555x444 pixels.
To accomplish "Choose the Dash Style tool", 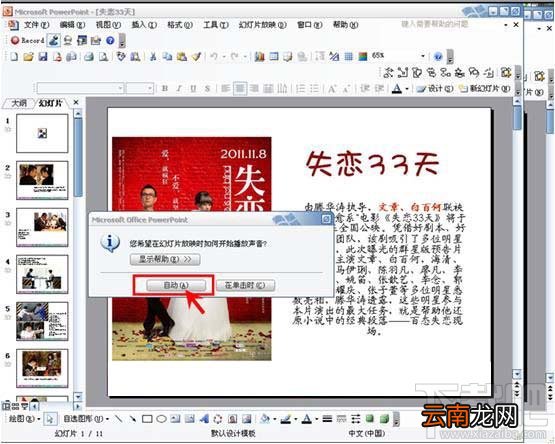I will (x=342, y=419).
